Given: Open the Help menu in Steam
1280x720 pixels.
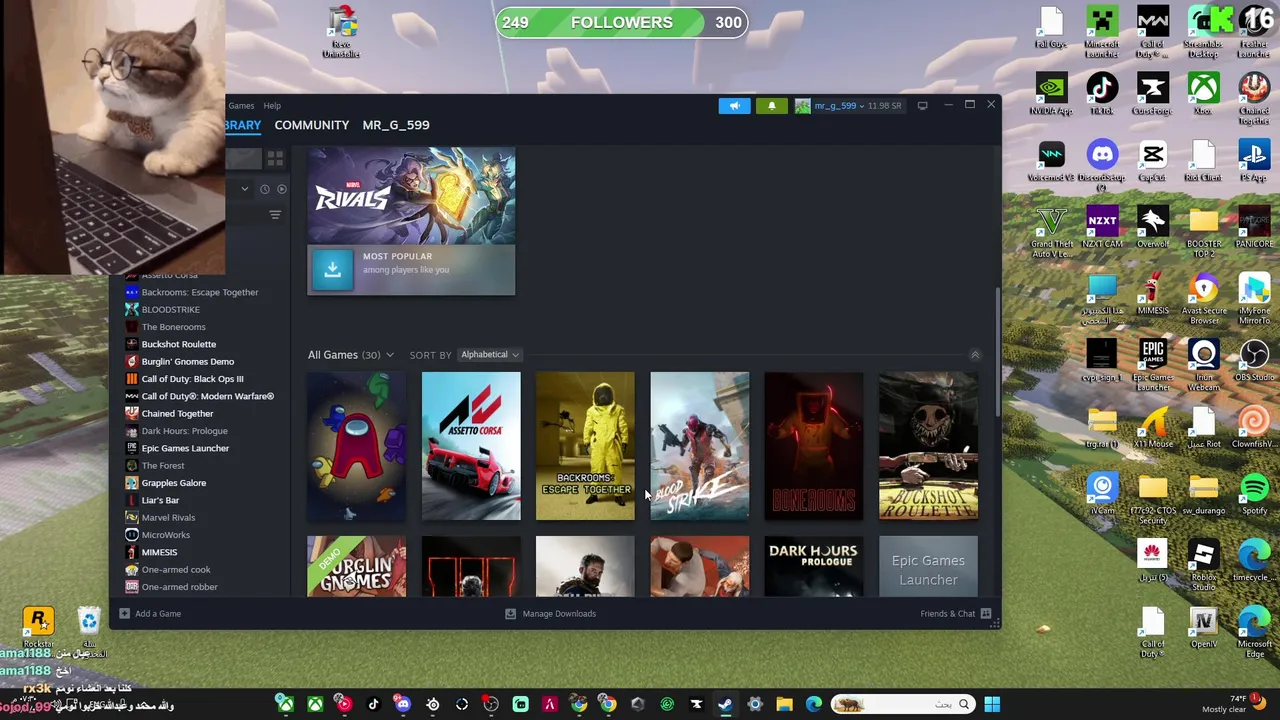Looking at the screenshot, I should tap(272, 105).
